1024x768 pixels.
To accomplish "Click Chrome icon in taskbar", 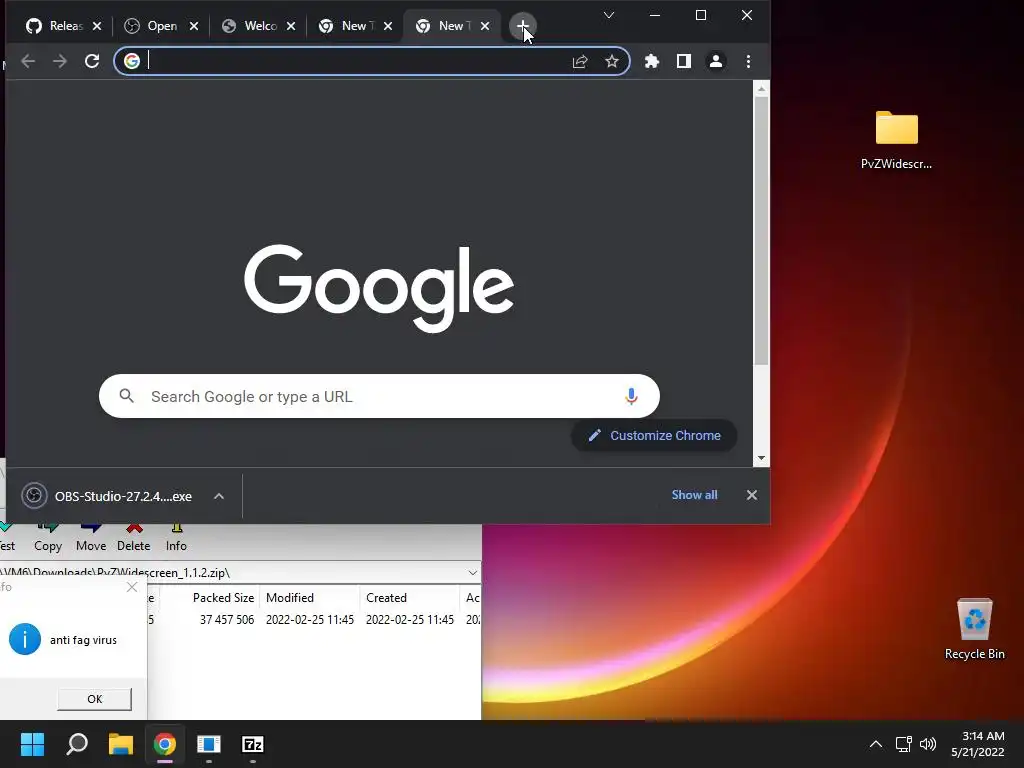I will [x=165, y=744].
